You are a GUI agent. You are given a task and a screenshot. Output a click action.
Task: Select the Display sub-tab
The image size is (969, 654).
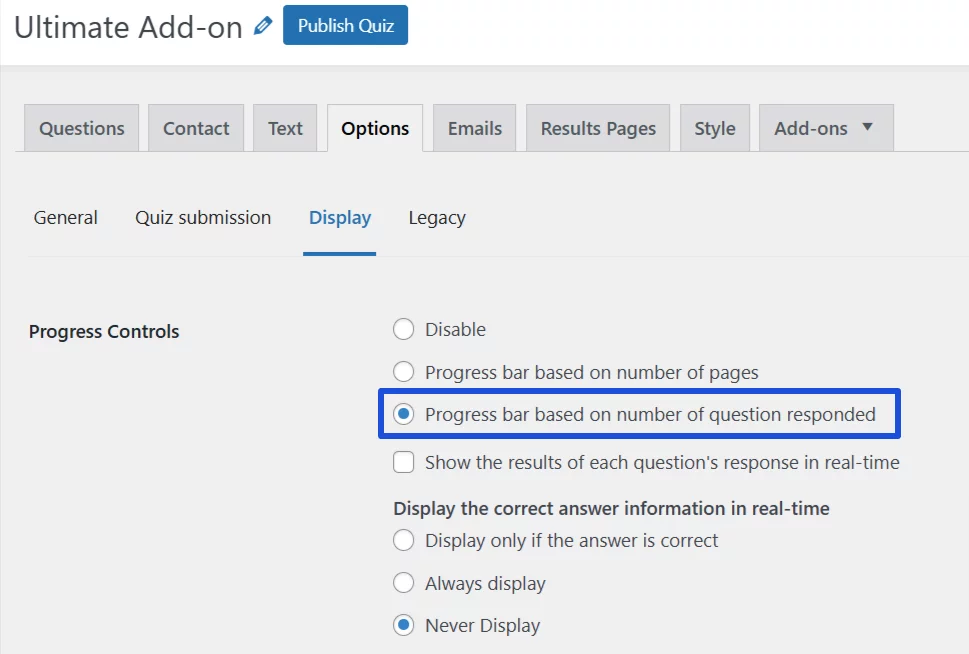point(340,218)
